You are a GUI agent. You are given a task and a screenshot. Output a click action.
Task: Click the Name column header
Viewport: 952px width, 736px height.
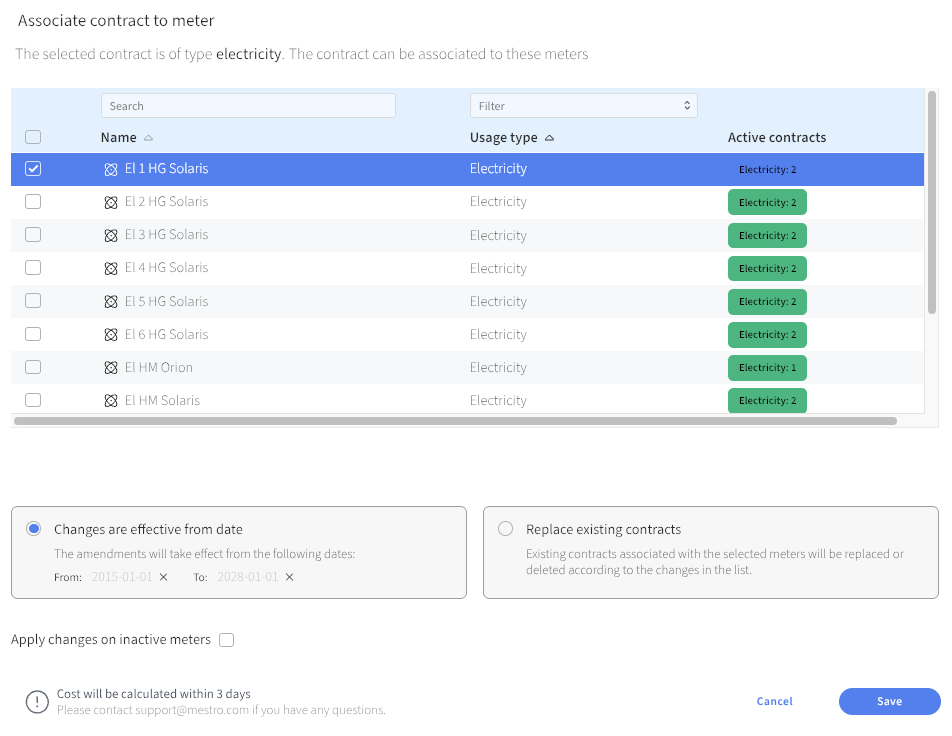pos(118,138)
